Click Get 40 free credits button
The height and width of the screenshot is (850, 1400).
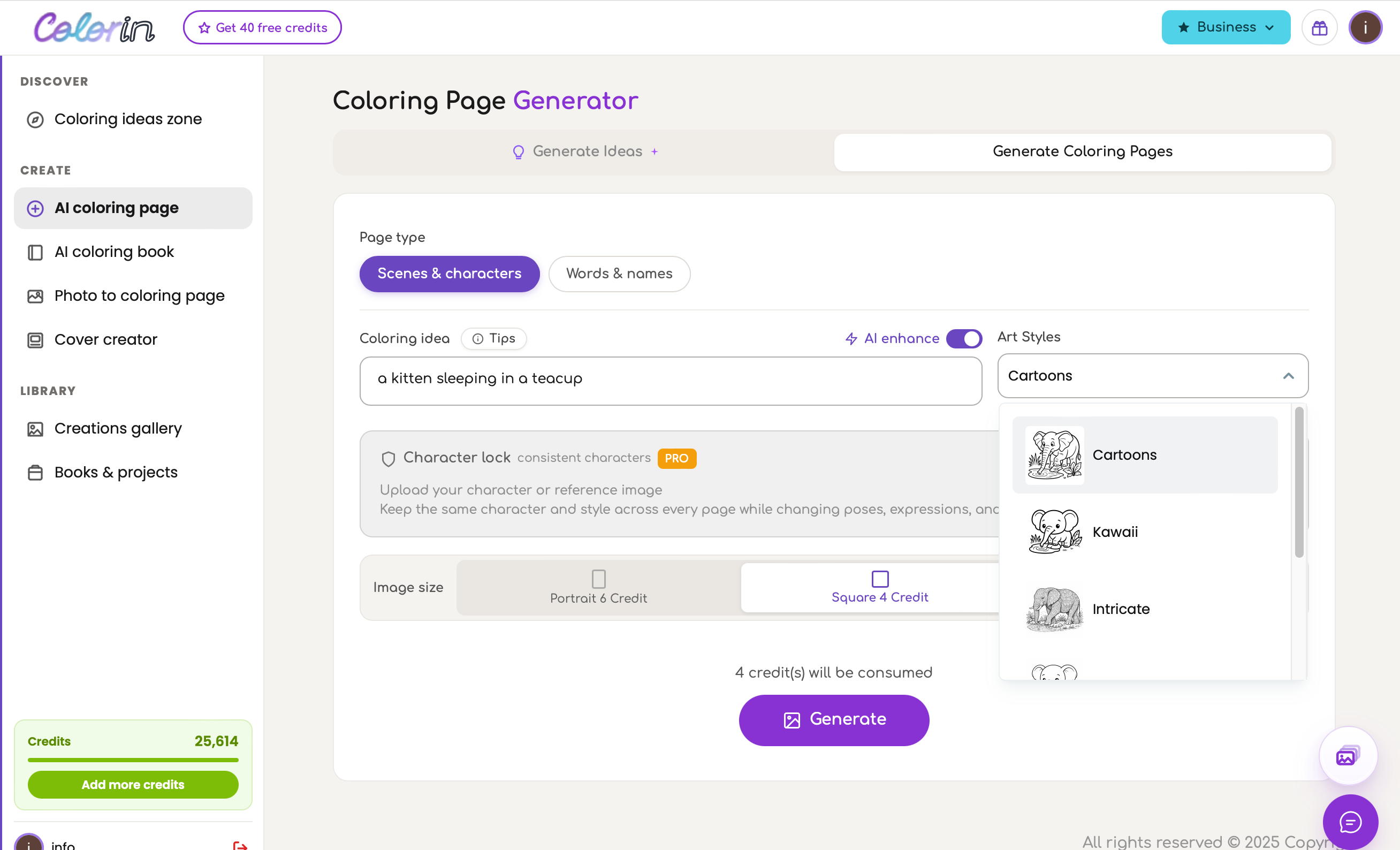click(262, 27)
